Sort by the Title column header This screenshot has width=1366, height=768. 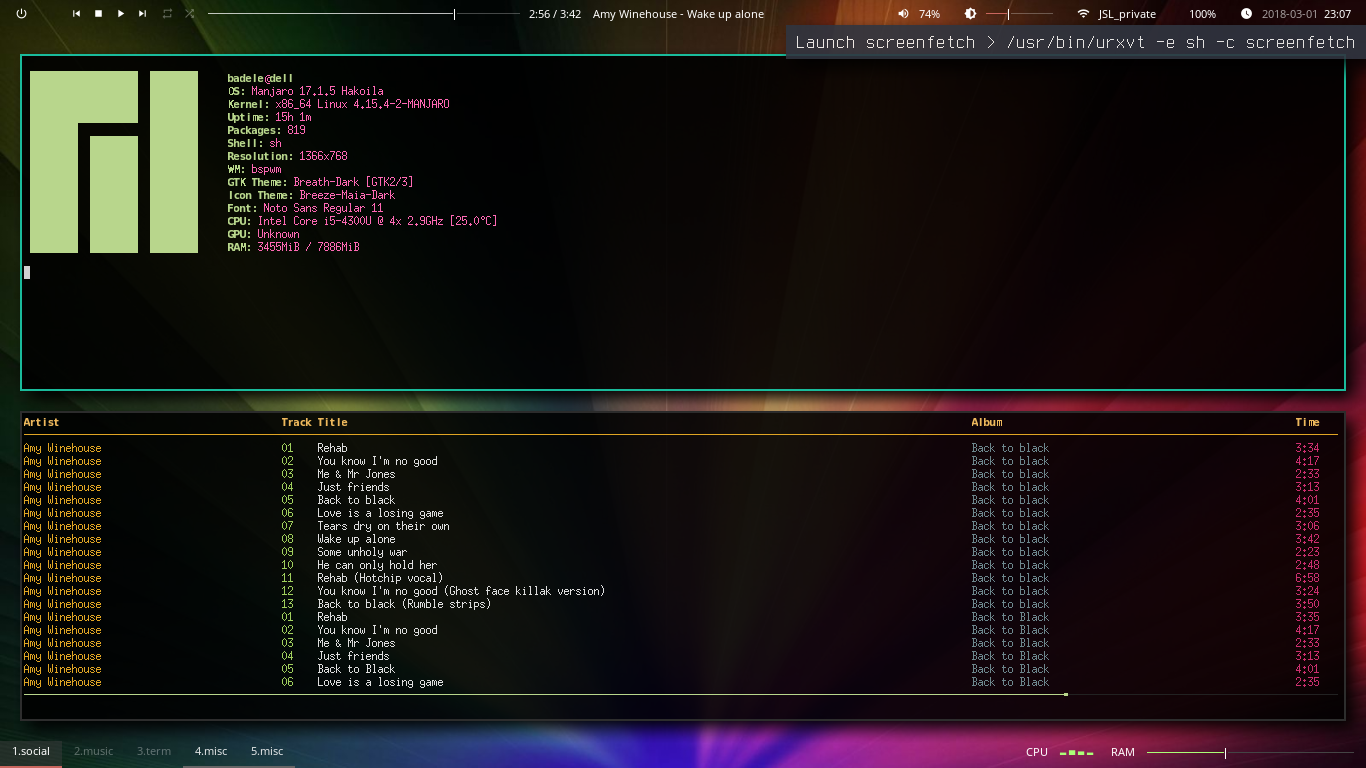333,422
